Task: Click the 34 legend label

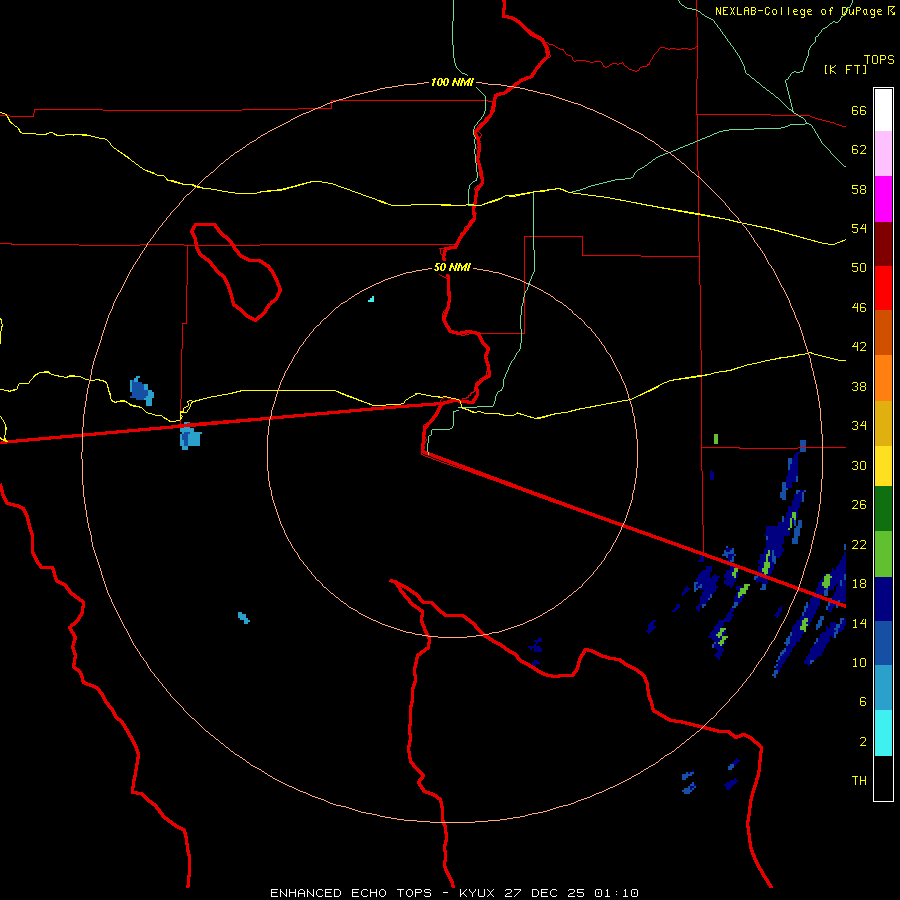Action: tap(859, 426)
